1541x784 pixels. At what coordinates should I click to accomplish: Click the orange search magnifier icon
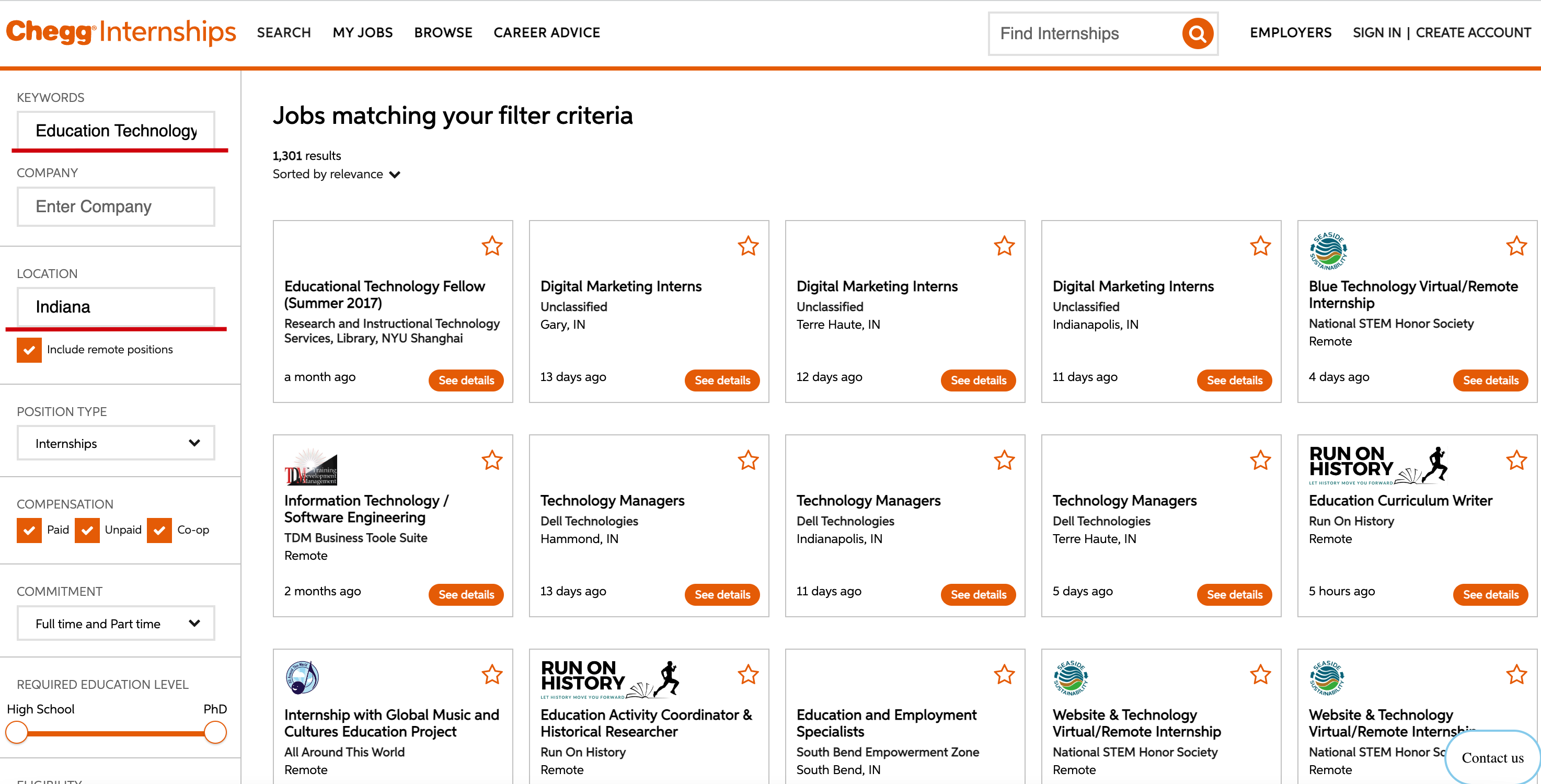(x=1197, y=33)
